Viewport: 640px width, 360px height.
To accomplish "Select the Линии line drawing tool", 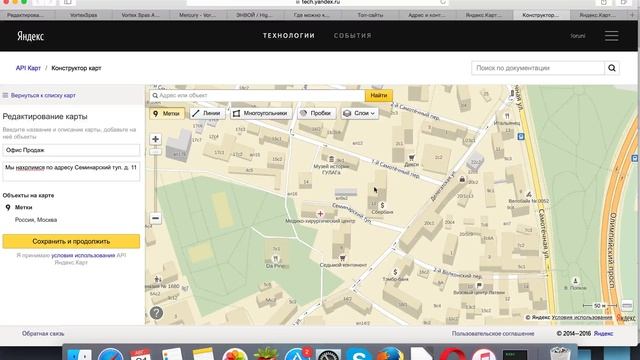I will pos(207,113).
